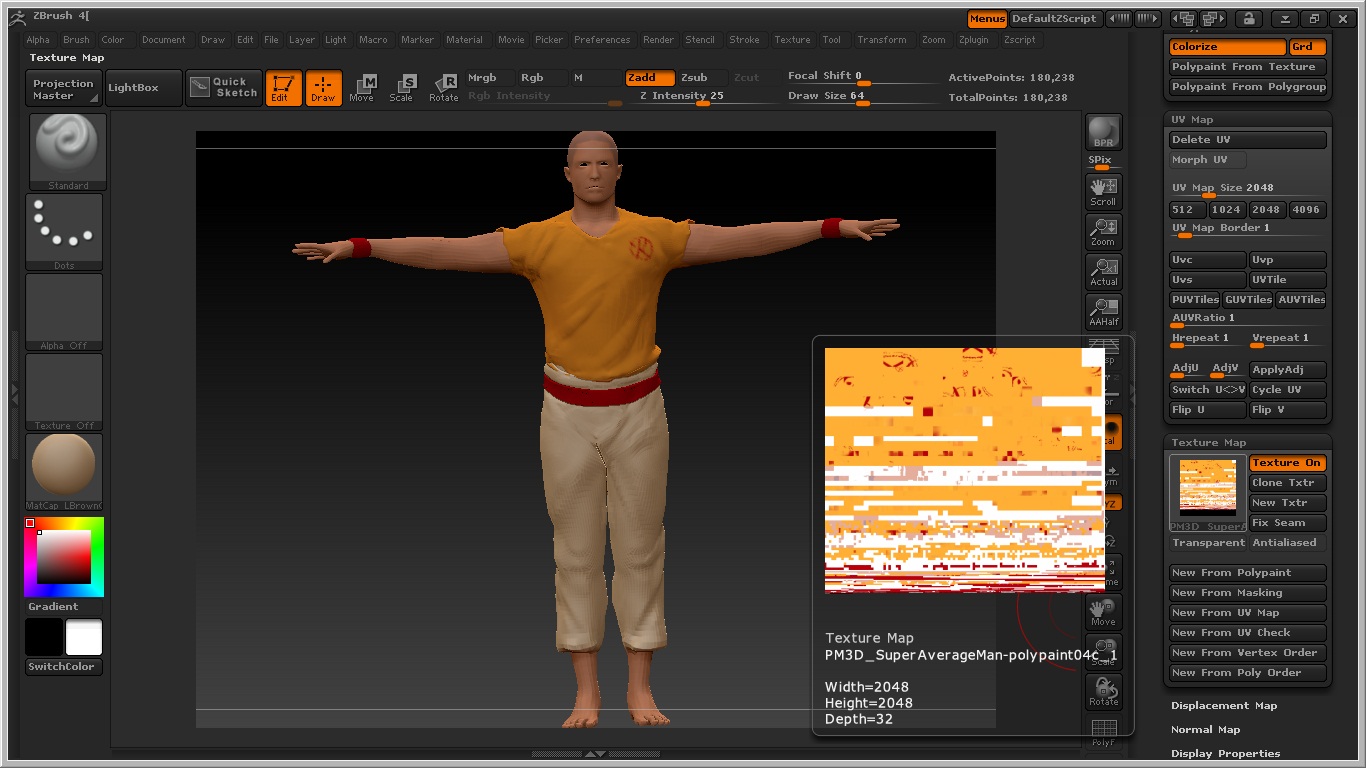Click the lock icon in title bar

point(1247,18)
